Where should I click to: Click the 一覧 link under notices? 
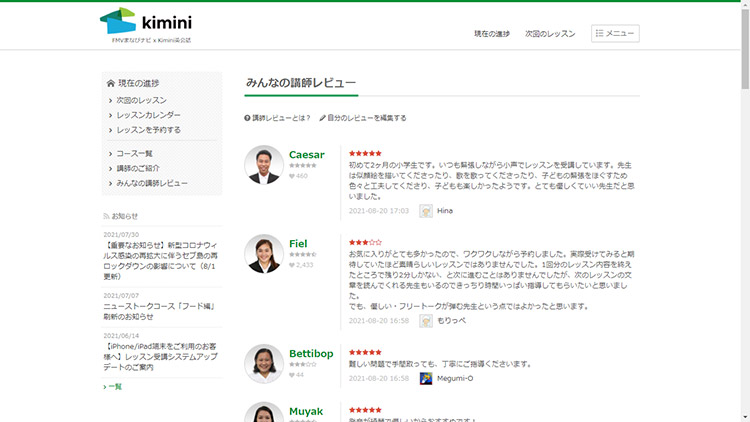click(113, 387)
